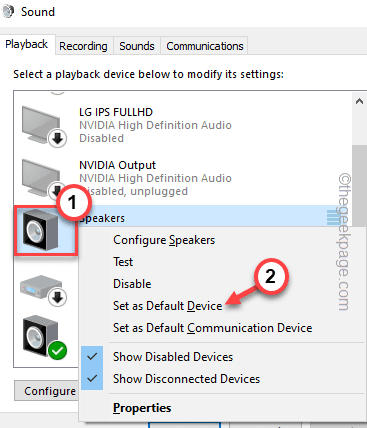Image resolution: width=367 pixels, height=428 pixels.
Task: Click the Speakers volume level meter
Action: coord(333,217)
